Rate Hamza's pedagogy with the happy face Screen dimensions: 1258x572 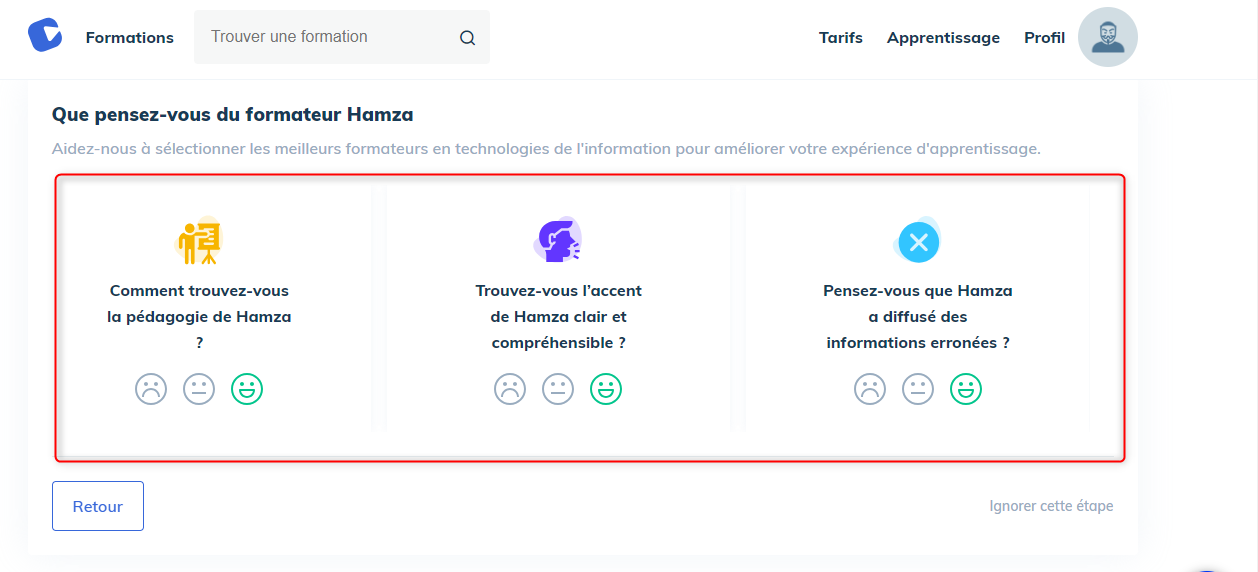pyautogui.click(x=247, y=389)
